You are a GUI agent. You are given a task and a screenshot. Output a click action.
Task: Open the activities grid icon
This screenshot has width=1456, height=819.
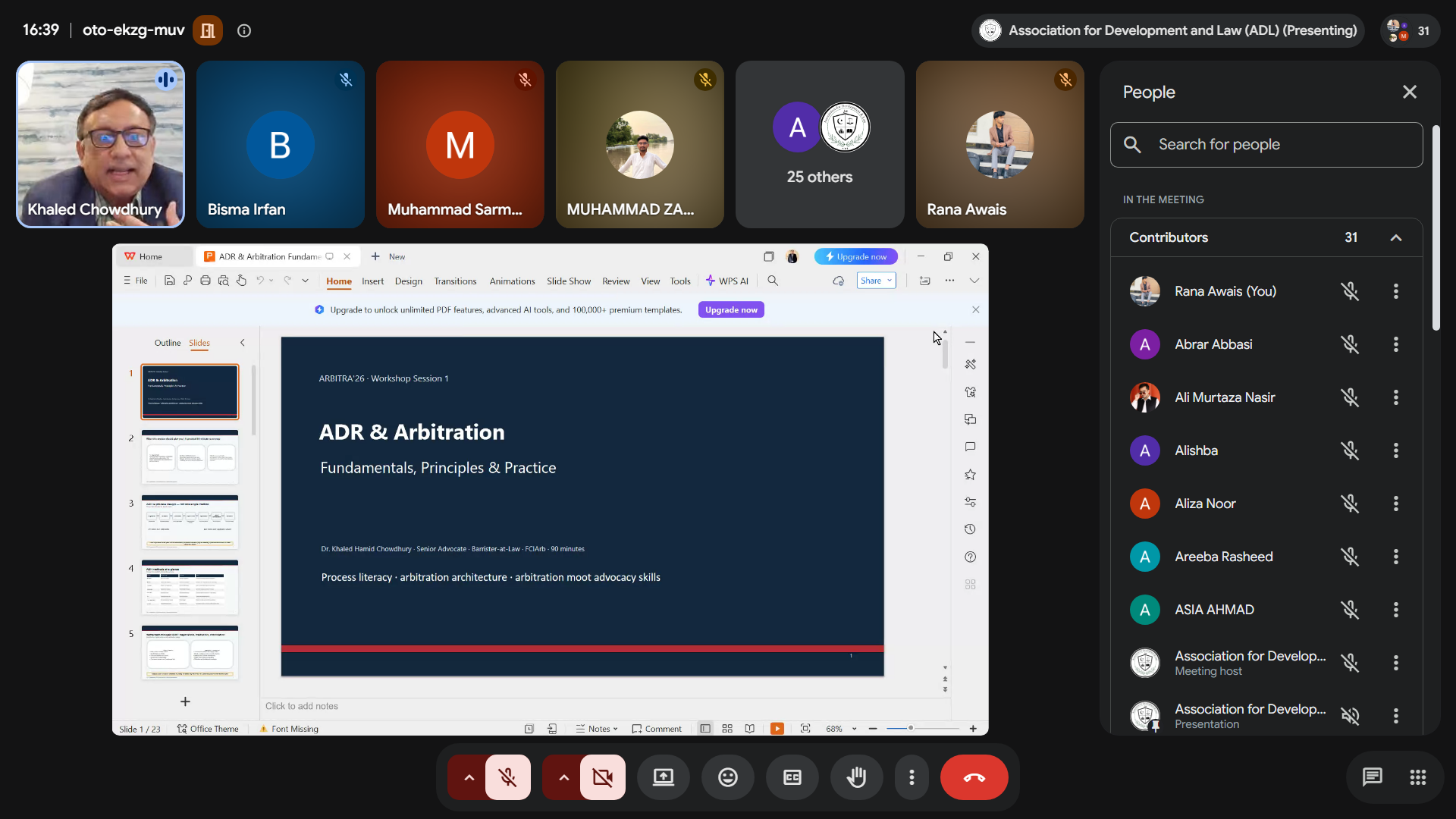1418,777
